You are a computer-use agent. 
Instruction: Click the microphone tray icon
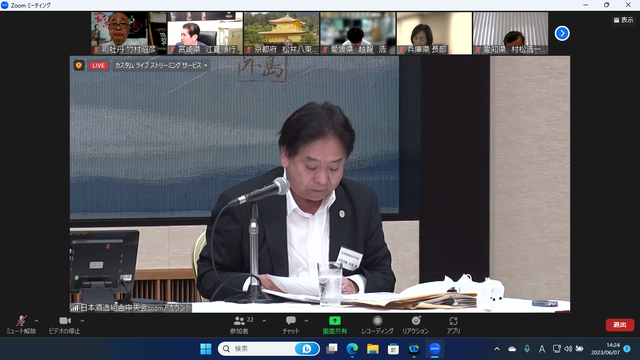[527, 349]
